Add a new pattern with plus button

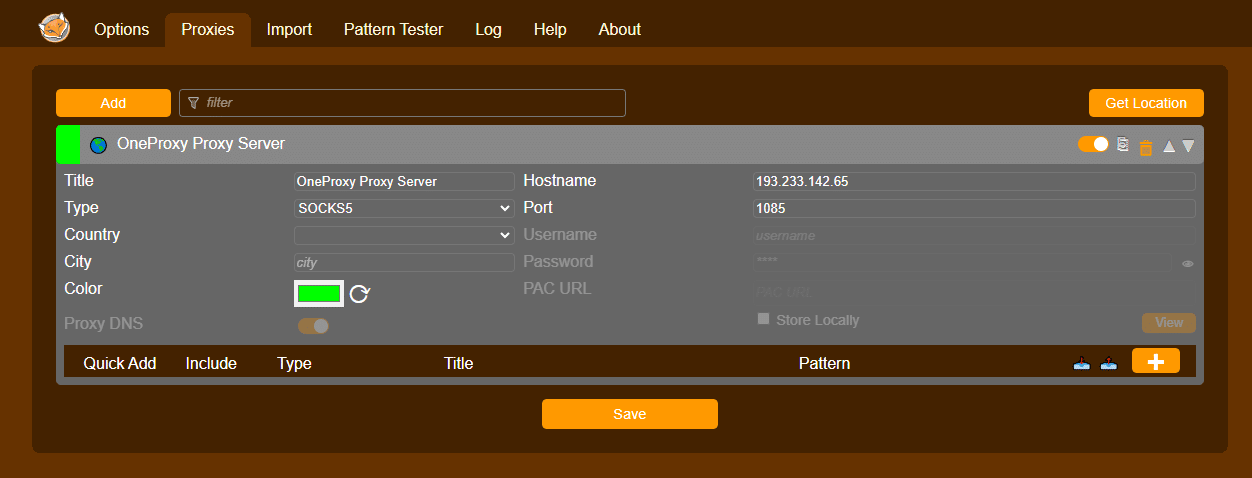[1155, 362]
